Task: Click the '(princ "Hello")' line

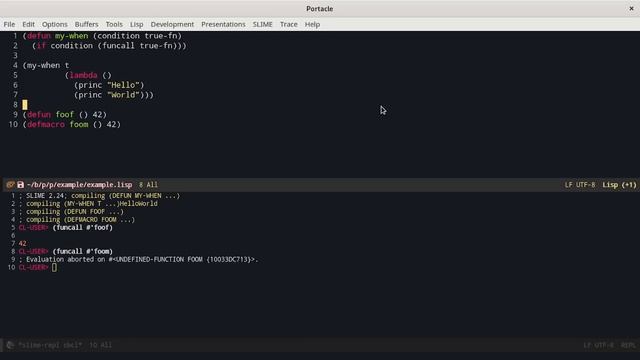Action: (x=109, y=85)
